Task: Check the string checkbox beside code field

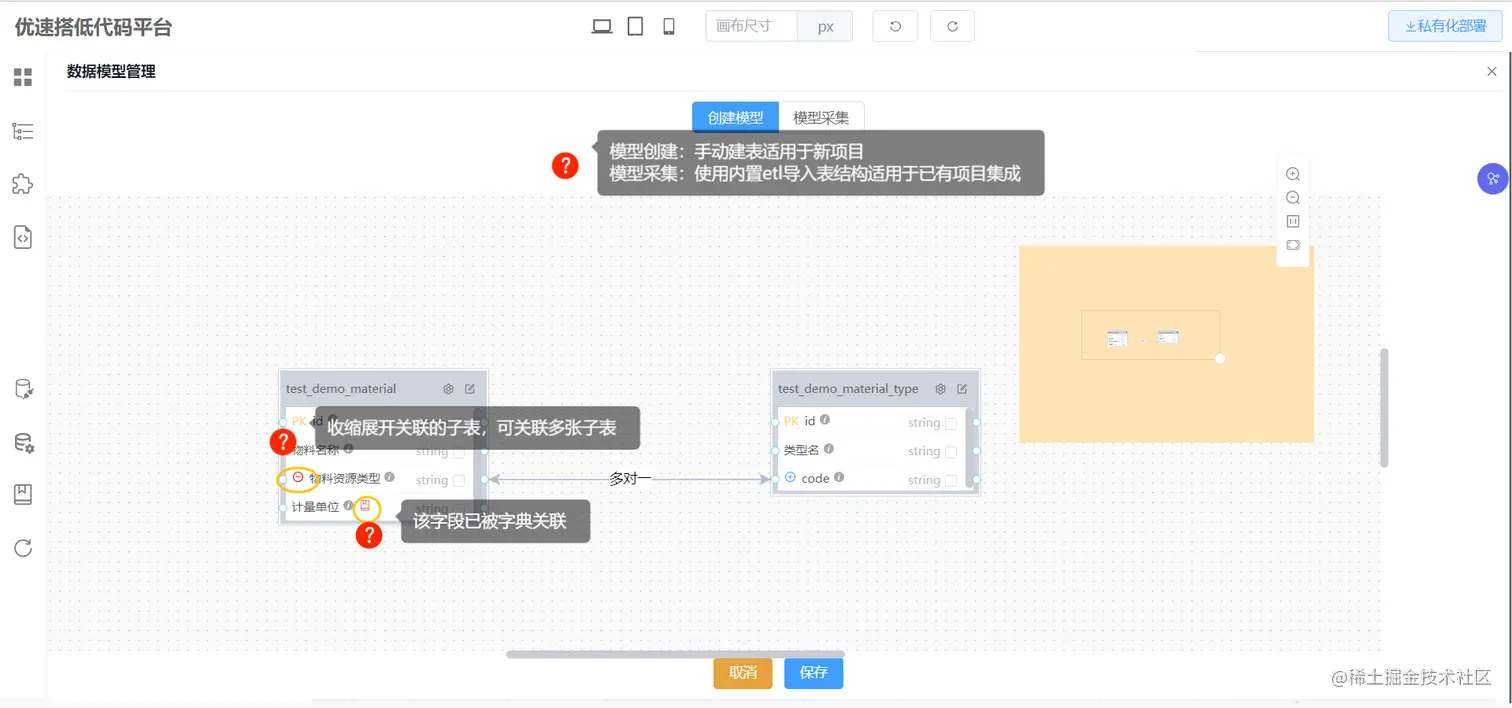Action: click(952, 479)
